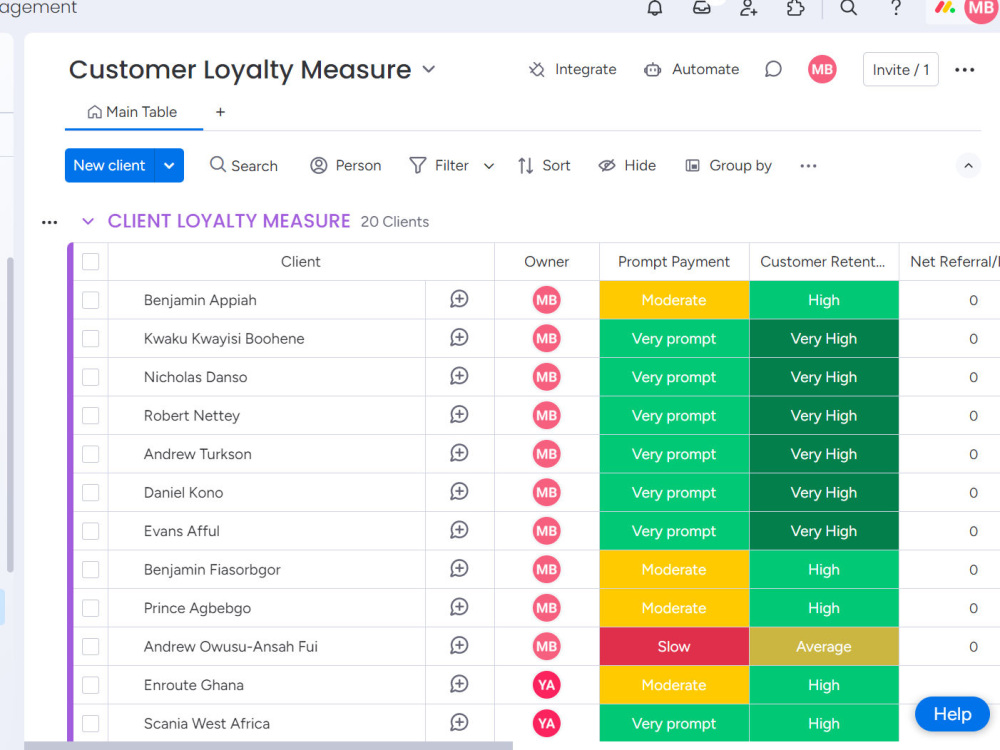Open the notifications bell
Viewport: 1000px width, 750px height.
654,8
